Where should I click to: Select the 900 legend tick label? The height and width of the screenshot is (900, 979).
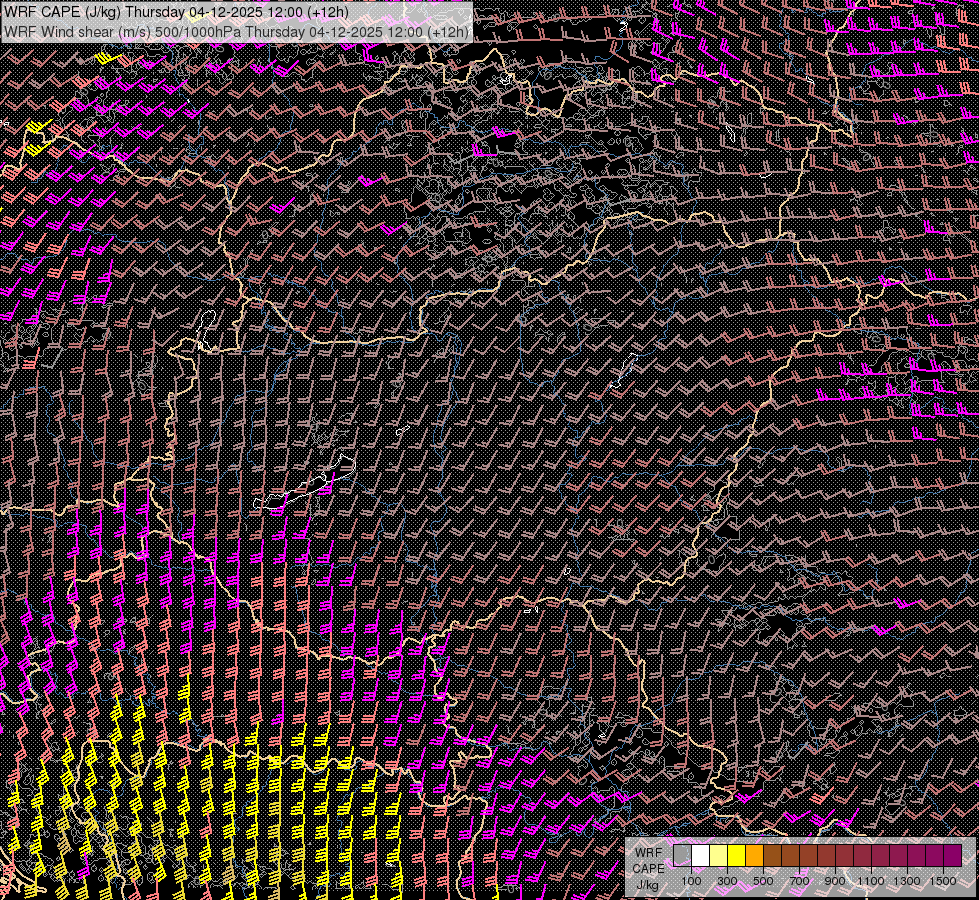(835, 881)
